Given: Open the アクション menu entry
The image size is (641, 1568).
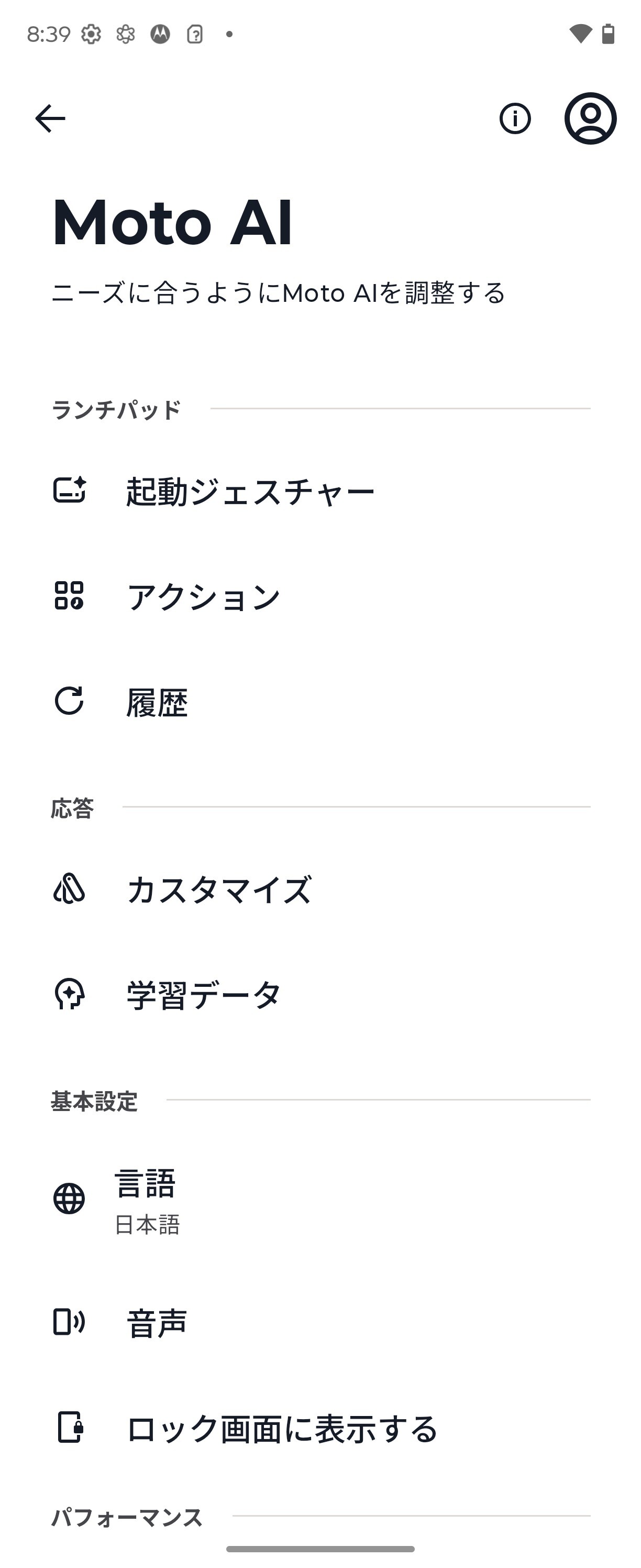Looking at the screenshot, I should click(x=204, y=596).
